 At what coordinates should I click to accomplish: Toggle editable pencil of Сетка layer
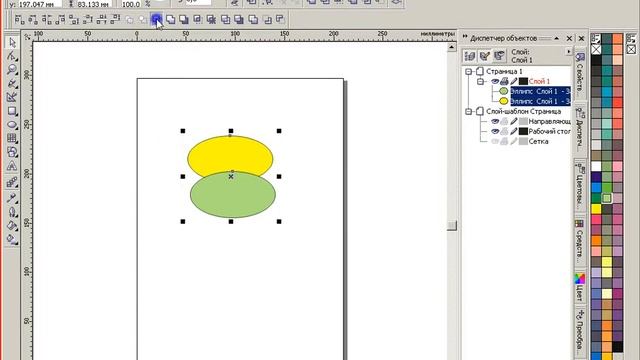pos(513,141)
